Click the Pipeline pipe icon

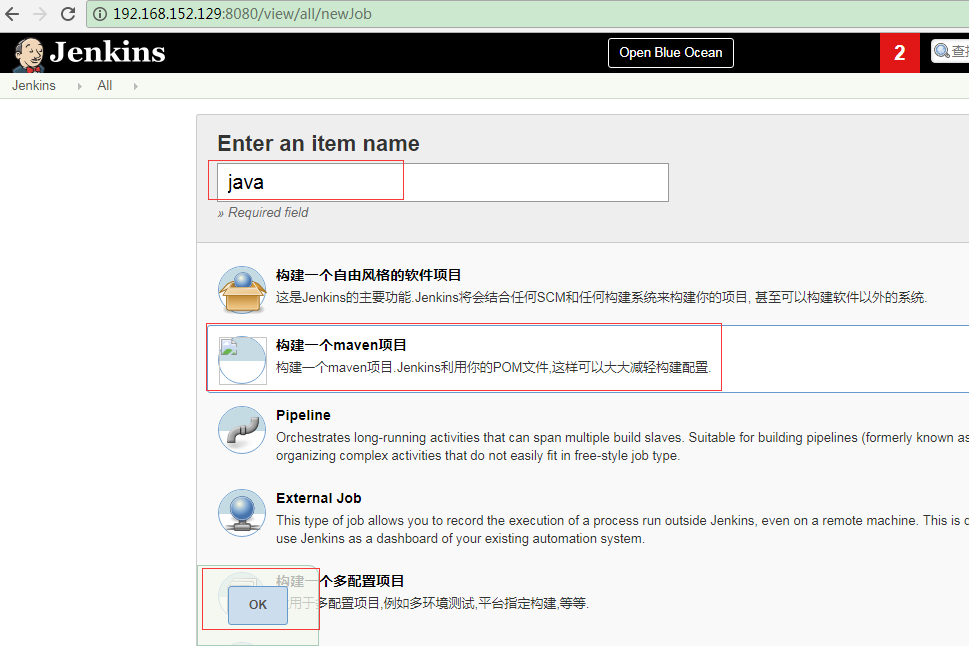(x=242, y=430)
